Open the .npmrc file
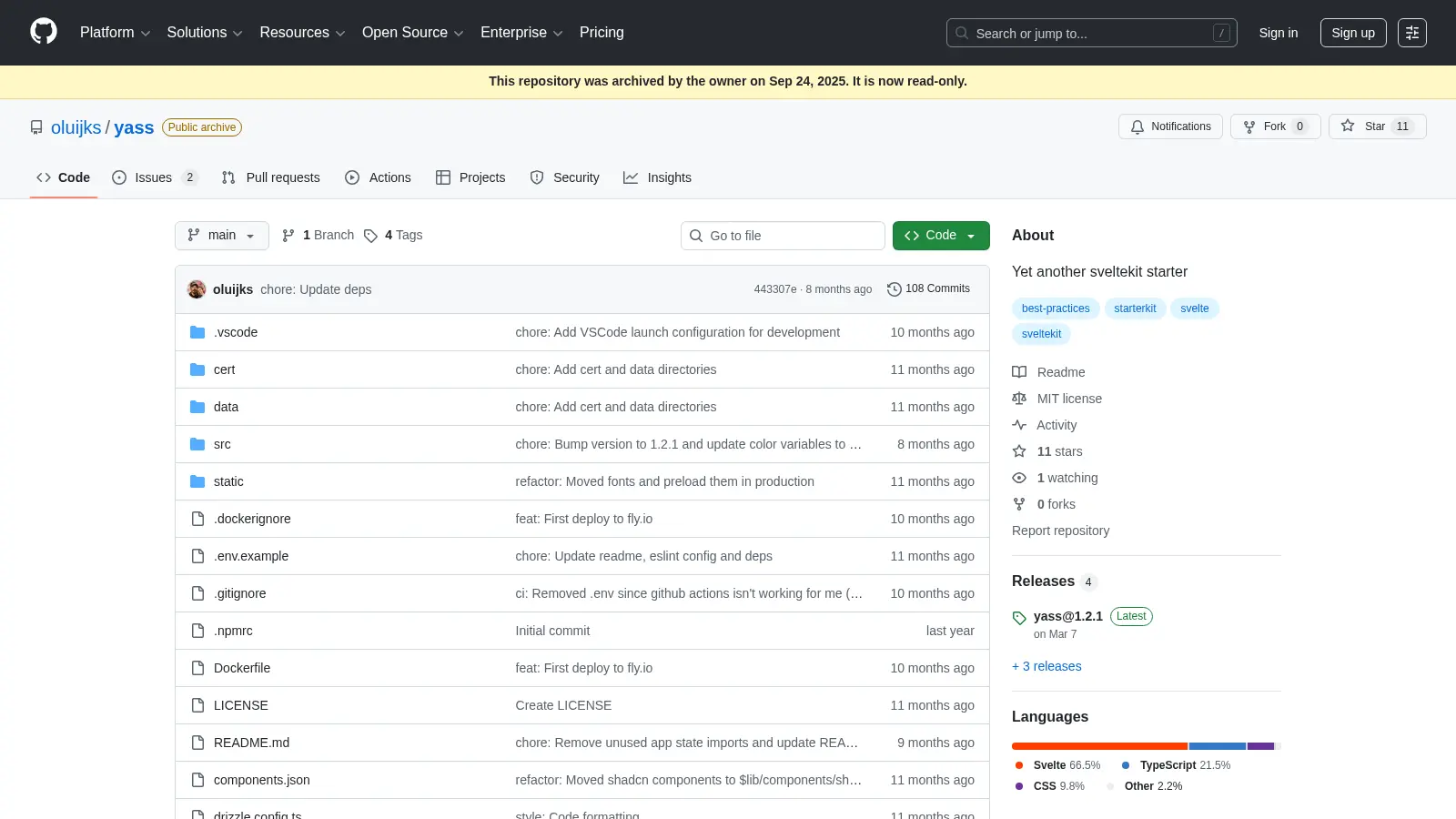 (x=233, y=631)
